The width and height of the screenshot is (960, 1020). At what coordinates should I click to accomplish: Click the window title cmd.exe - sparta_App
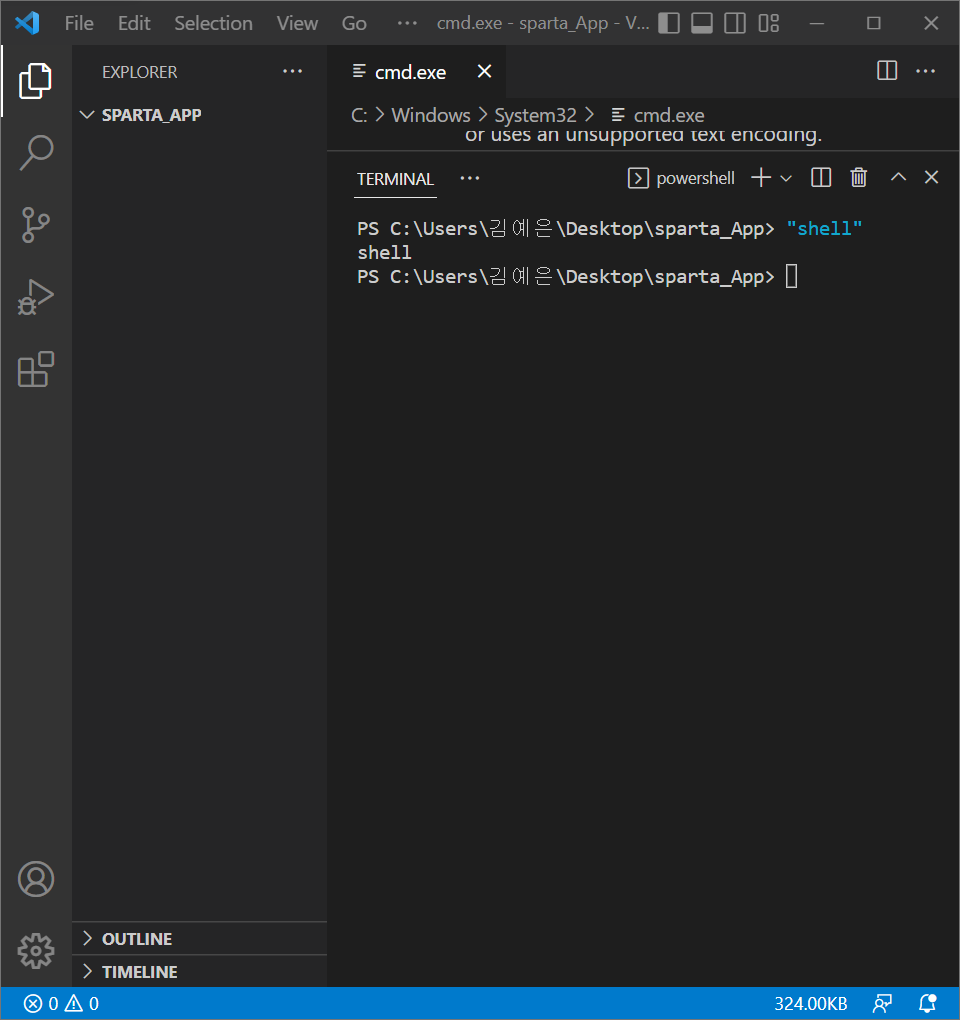coord(543,23)
